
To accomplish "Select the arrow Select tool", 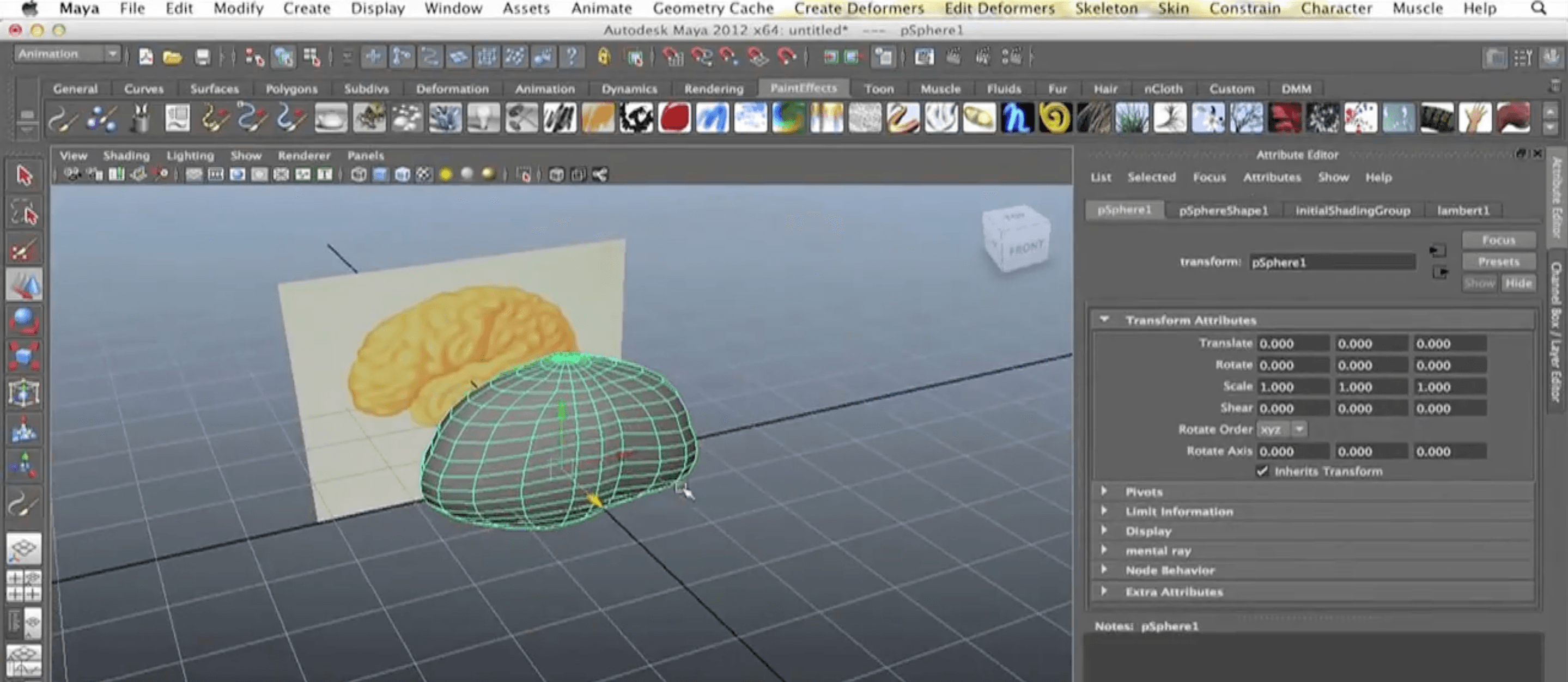I will tap(24, 176).
